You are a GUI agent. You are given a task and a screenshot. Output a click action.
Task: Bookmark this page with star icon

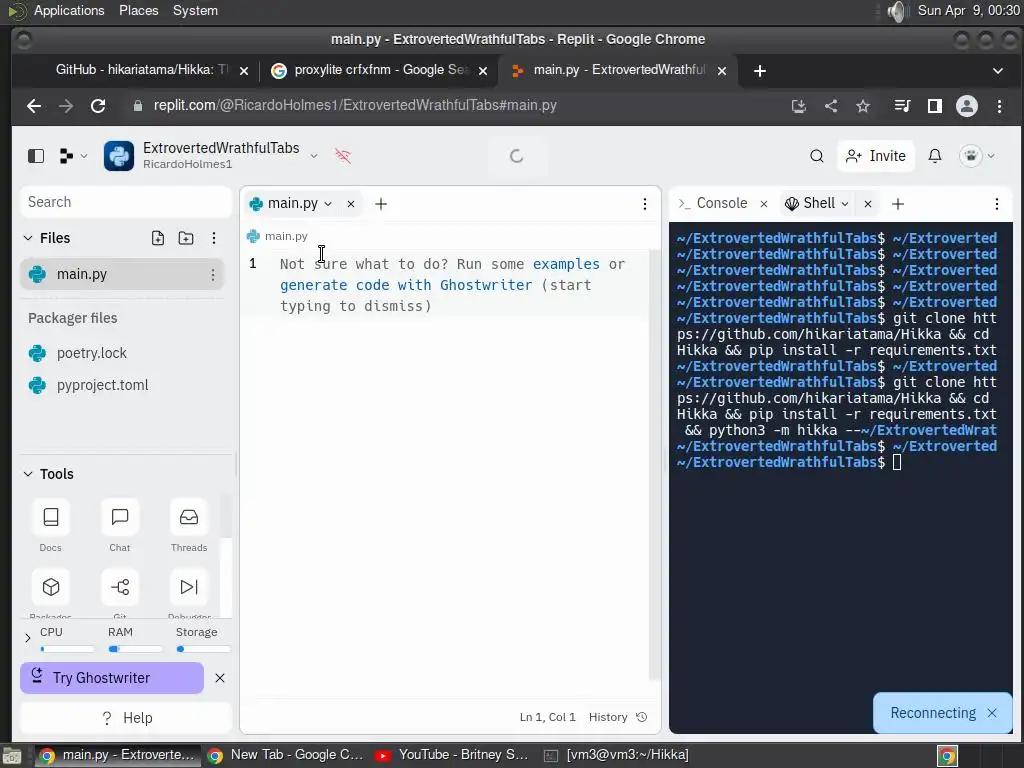[x=863, y=106]
